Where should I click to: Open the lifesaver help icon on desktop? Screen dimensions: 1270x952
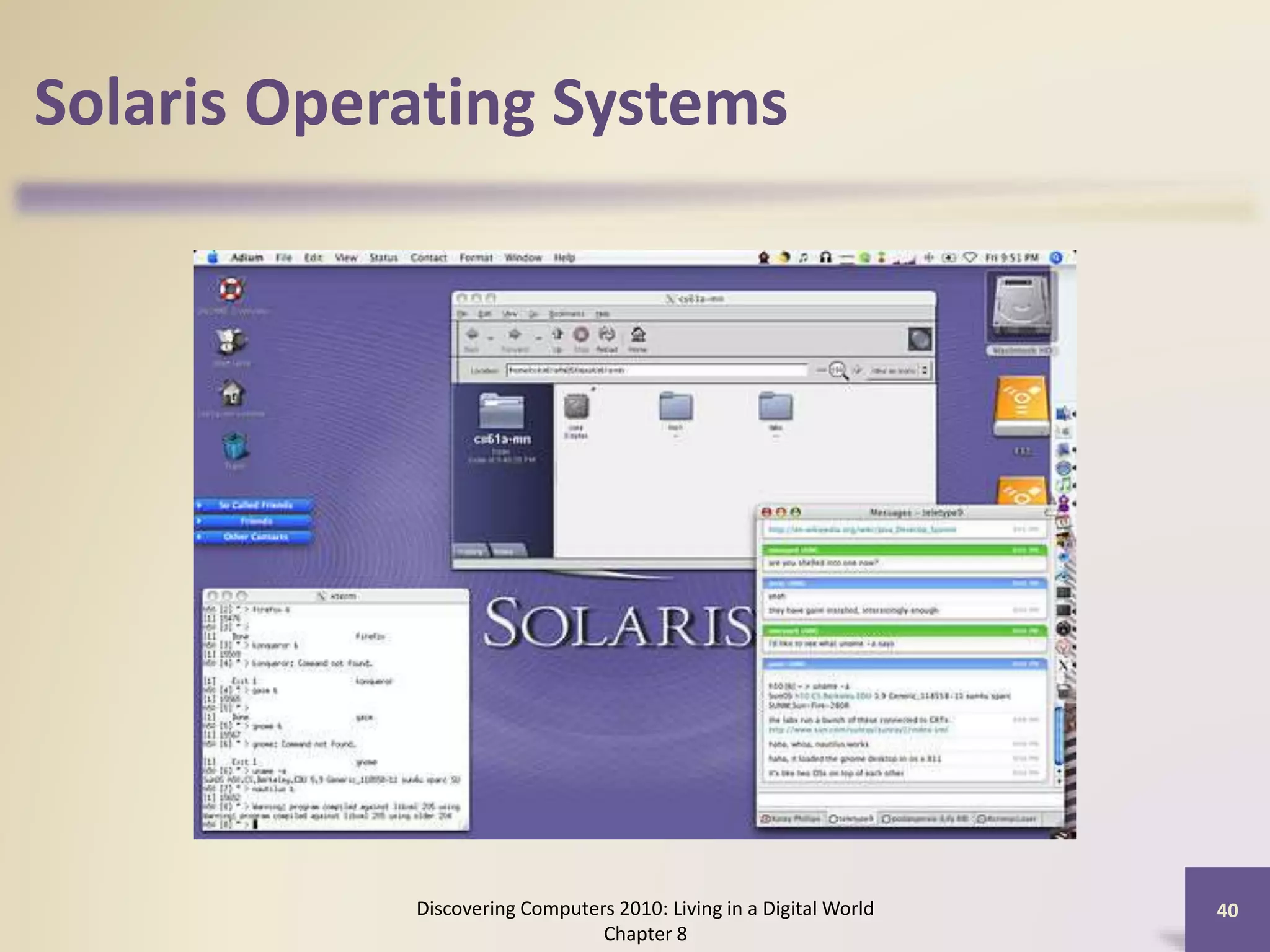tap(231, 289)
